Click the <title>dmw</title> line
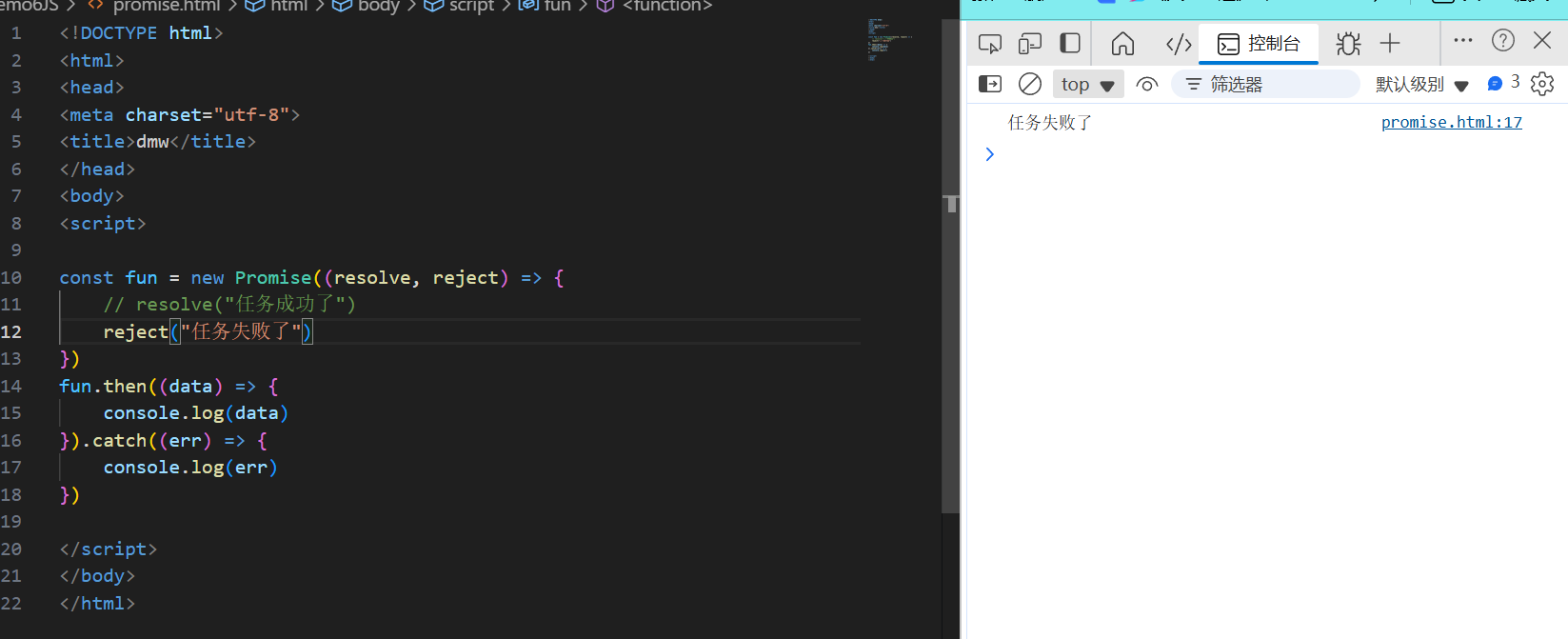This screenshot has height=639, width=1568. pyautogui.click(x=157, y=142)
